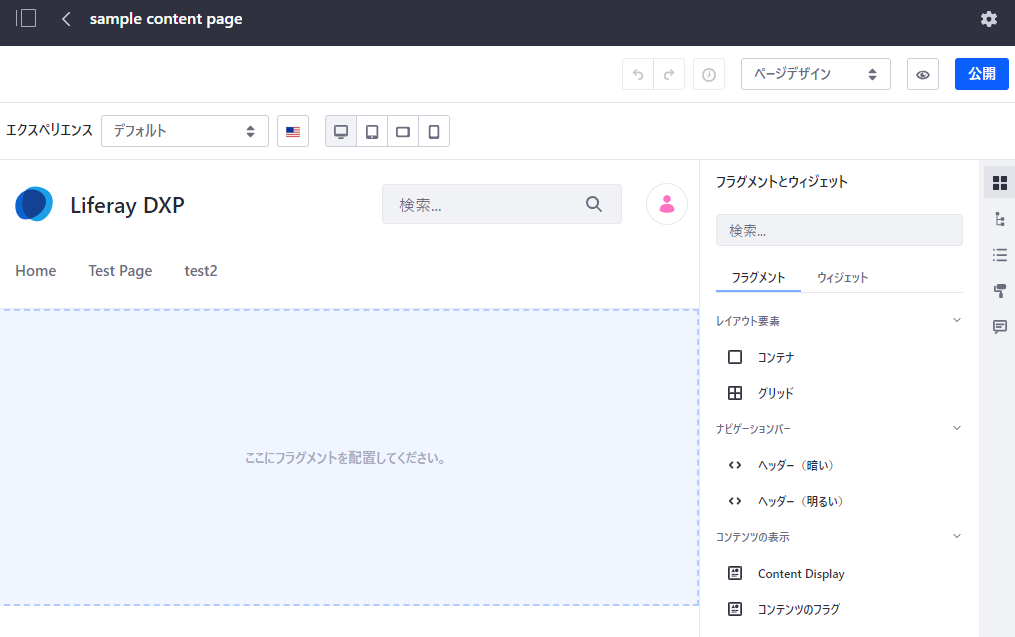Open the page contents list icon
Image resolution: width=1015 pixels, height=637 pixels.
(x=999, y=255)
